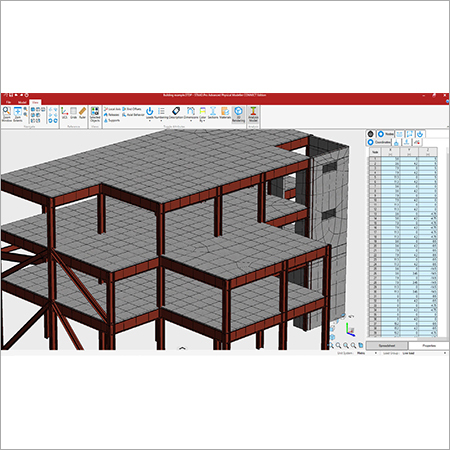Click the Selected Objects view icon
This screenshot has height=450, width=450.
[95, 114]
